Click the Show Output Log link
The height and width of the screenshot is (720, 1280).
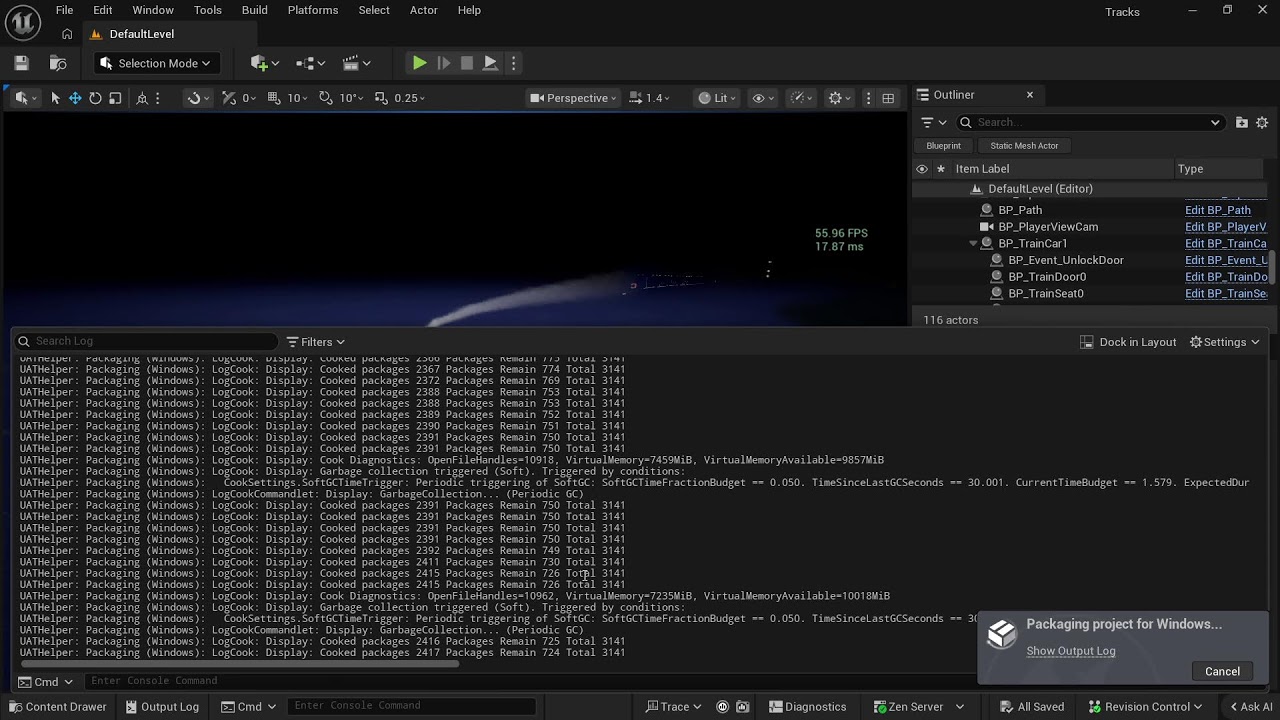(x=1071, y=651)
